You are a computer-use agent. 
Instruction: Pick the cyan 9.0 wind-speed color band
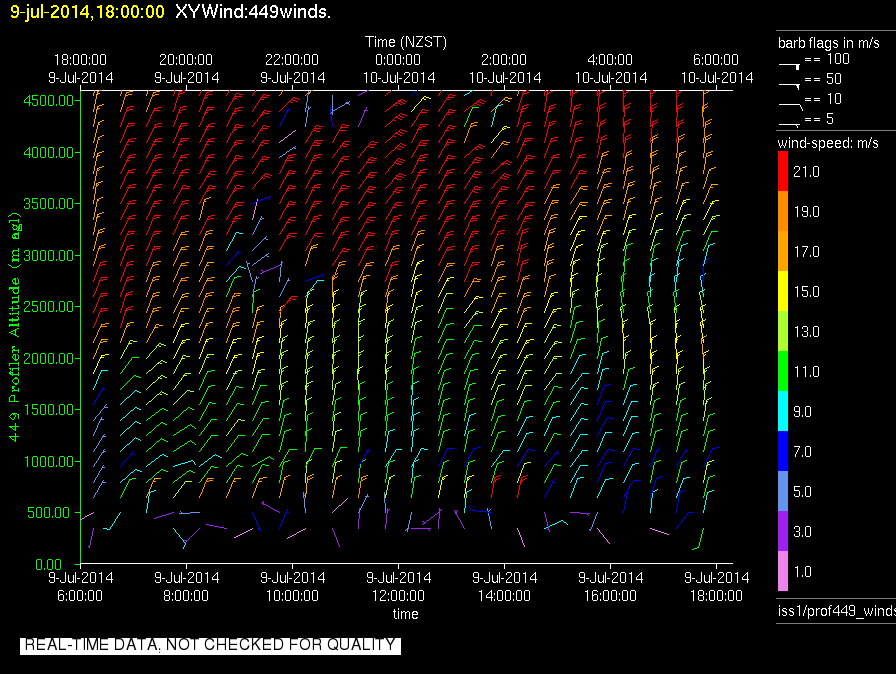click(x=783, y=411)
